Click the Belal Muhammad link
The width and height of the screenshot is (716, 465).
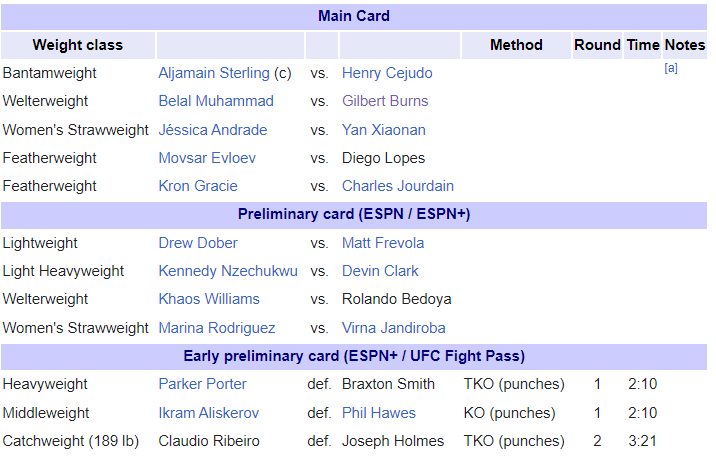(x=216, y=101)
